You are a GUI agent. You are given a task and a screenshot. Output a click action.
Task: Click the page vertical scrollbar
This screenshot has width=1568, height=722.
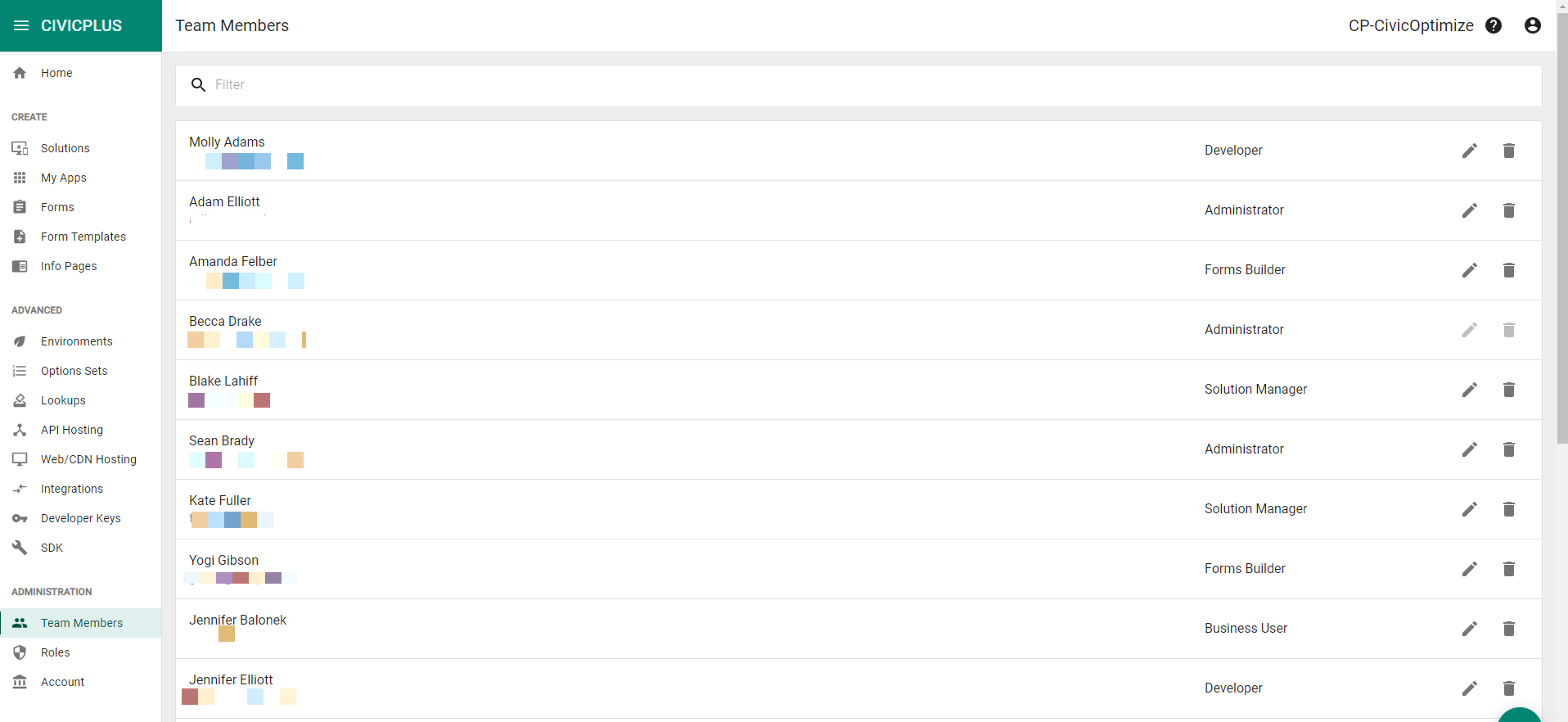pyautogui.click(x=1561, y=229)
